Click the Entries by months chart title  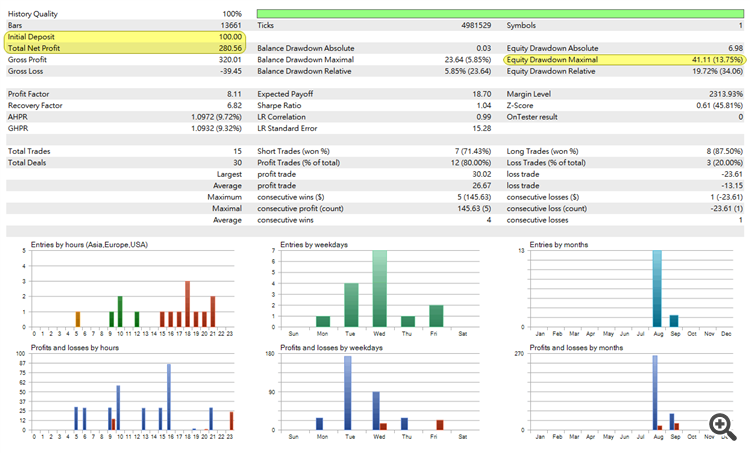(x=559, y=245)
